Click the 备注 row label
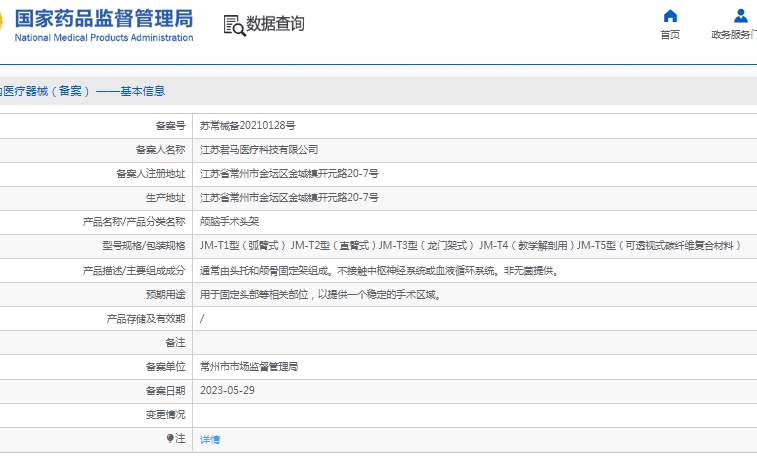The width and height of the screenshot is (757, 458). 175,343
